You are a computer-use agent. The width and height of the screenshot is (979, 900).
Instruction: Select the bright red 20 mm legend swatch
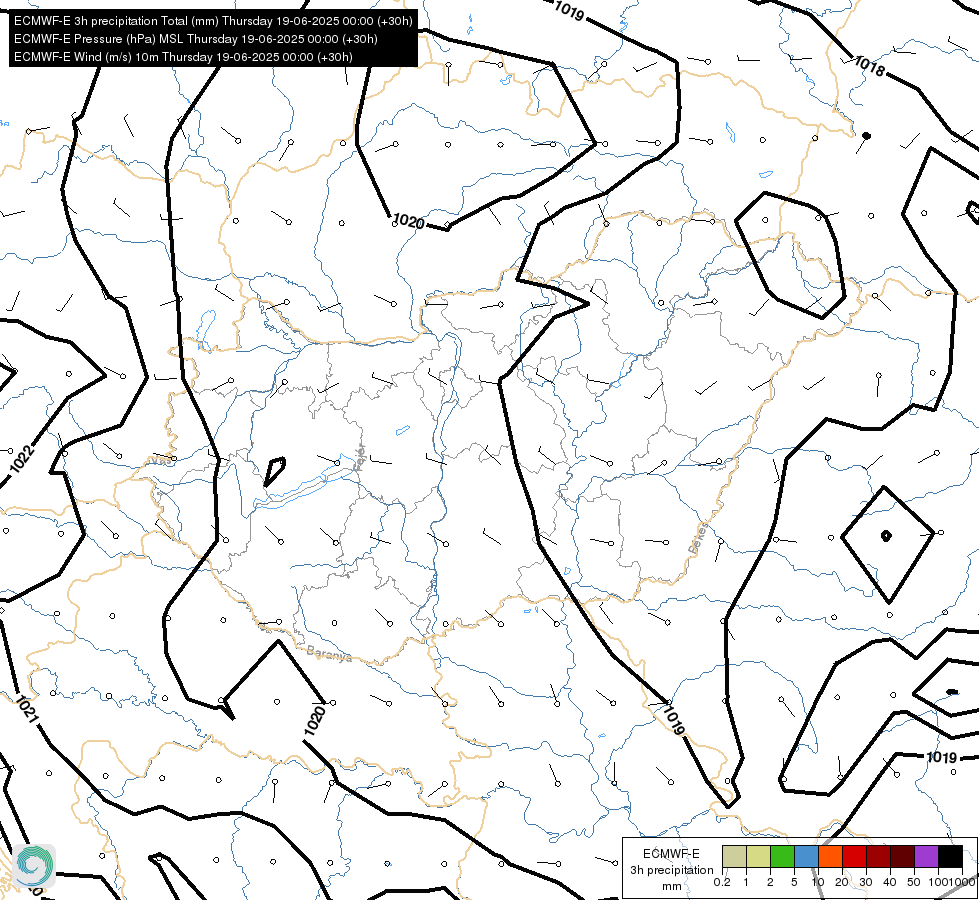click(x=854, y=857)
